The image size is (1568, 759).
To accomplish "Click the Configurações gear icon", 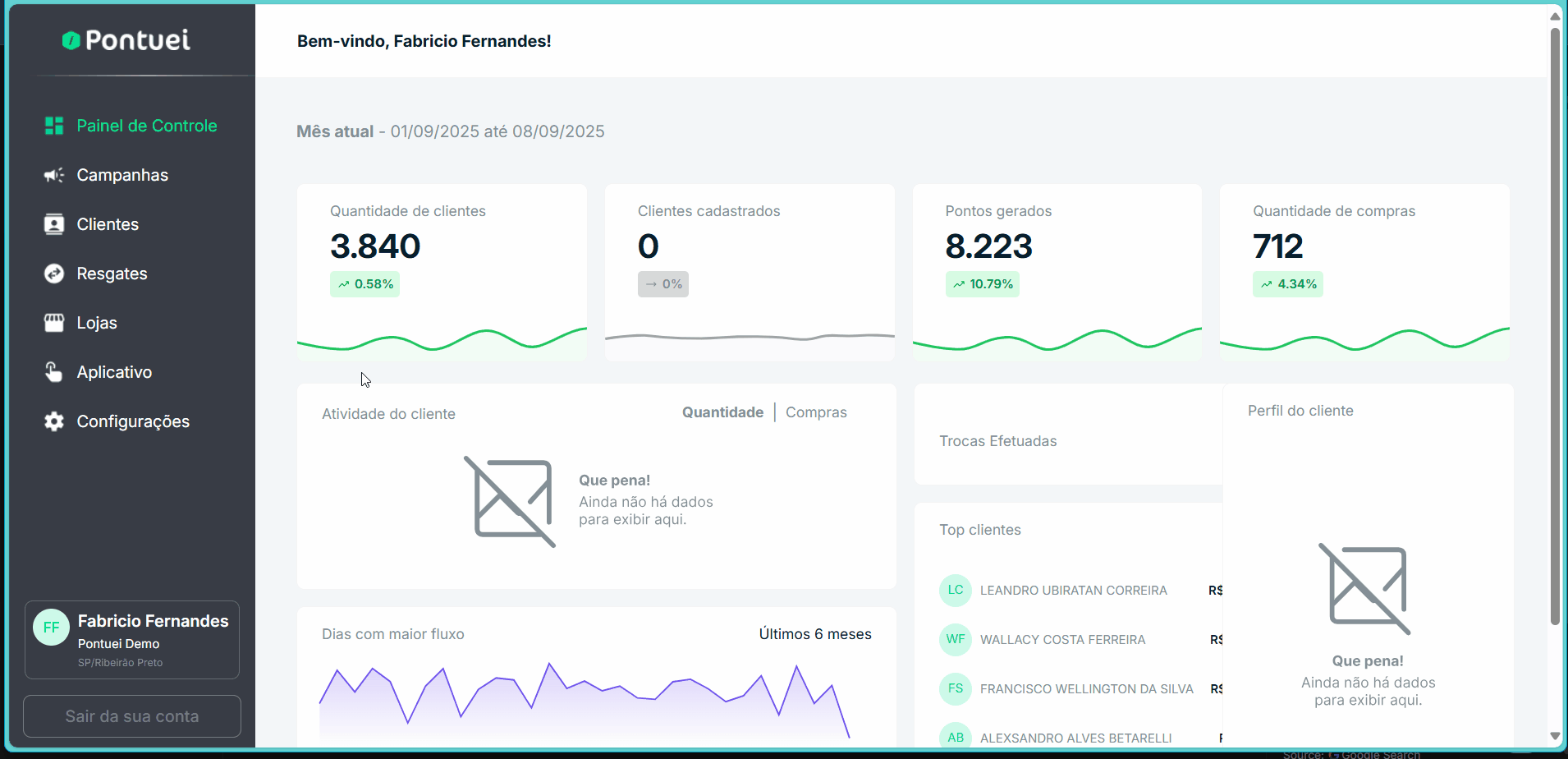I will click(x=54, y=421).
